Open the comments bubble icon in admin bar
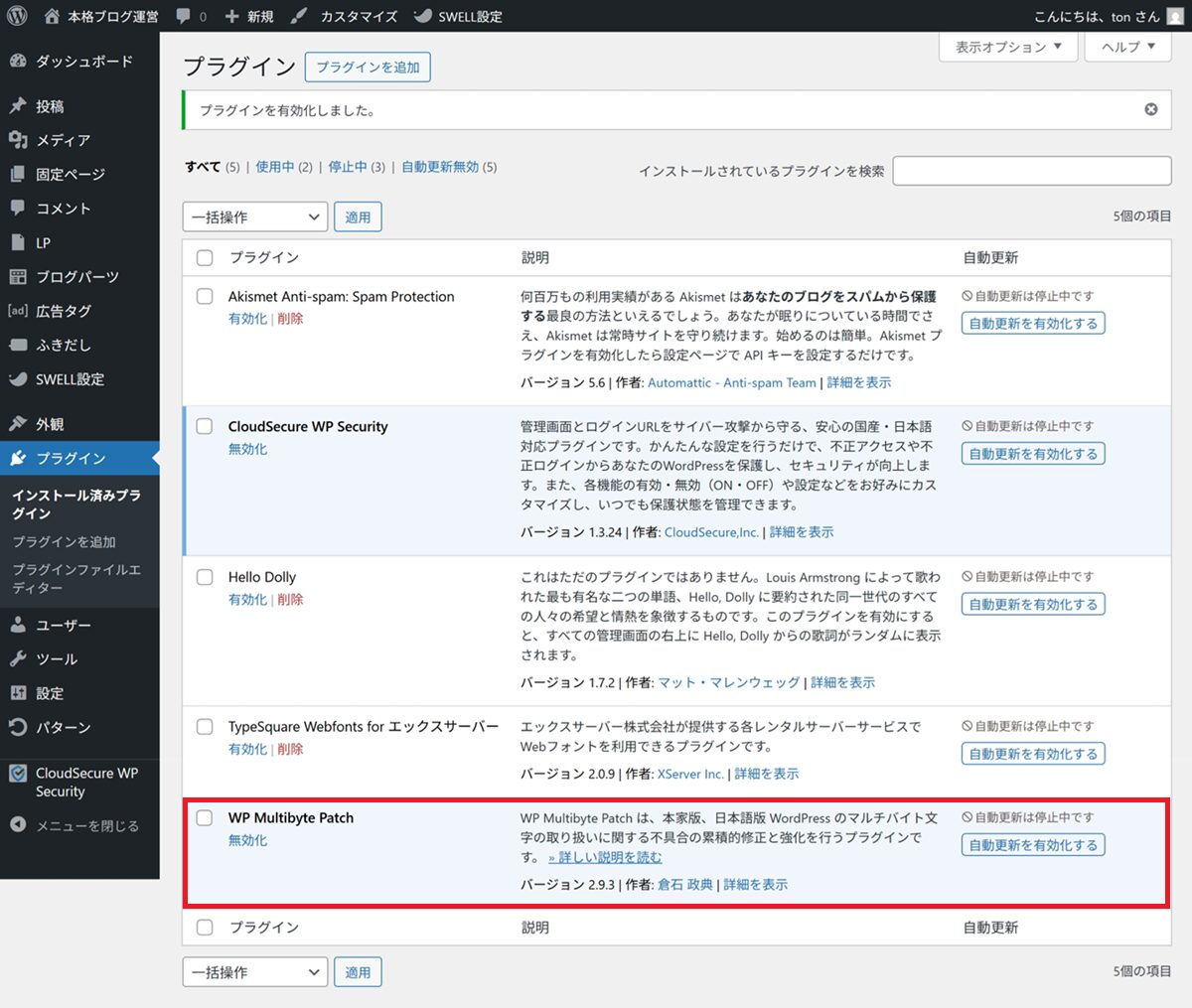The height and width of the screenshot is (1008, 1192). coord(184,17)
